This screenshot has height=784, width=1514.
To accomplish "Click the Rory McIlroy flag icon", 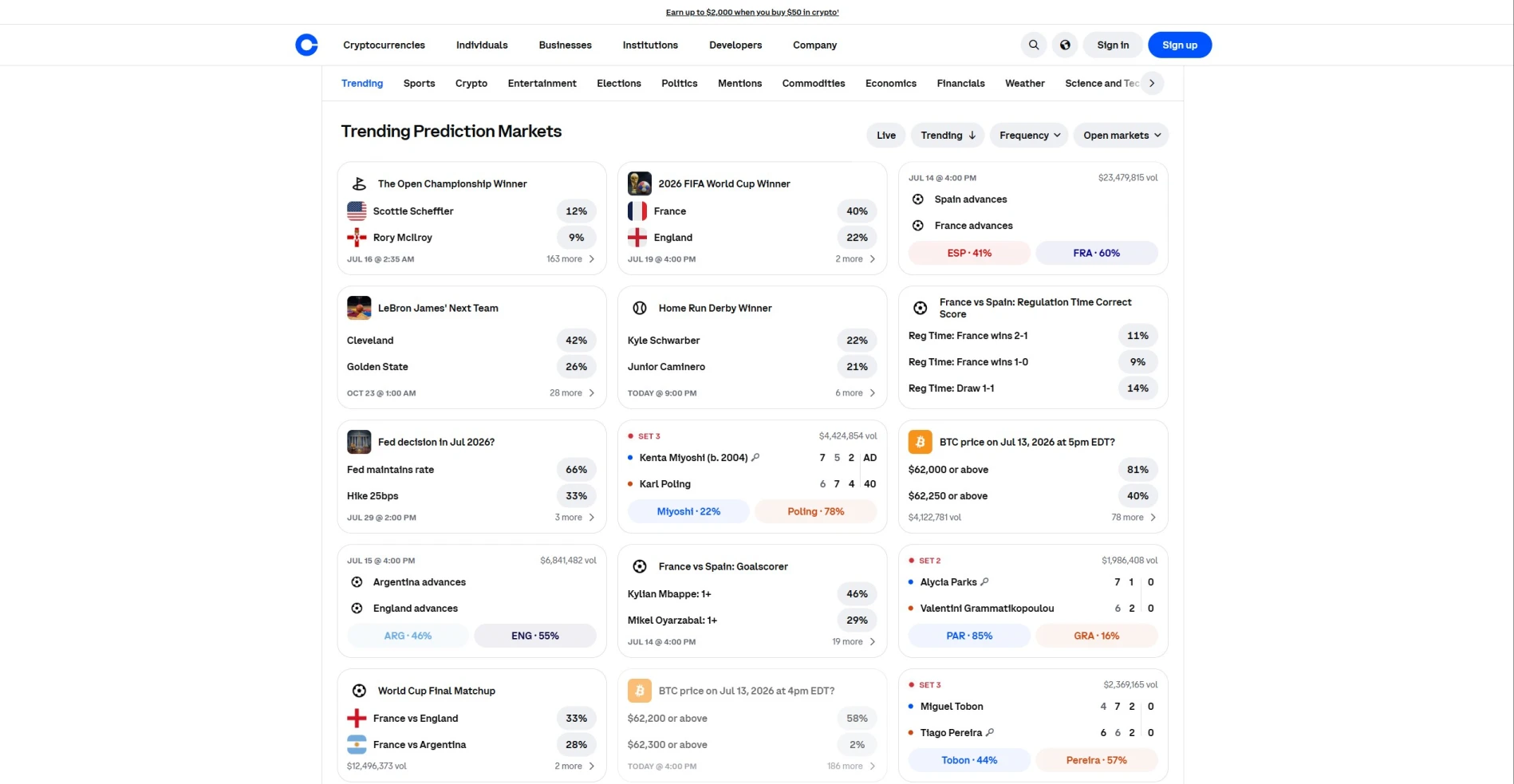I will pyautogui.click(x=357, y=237).
